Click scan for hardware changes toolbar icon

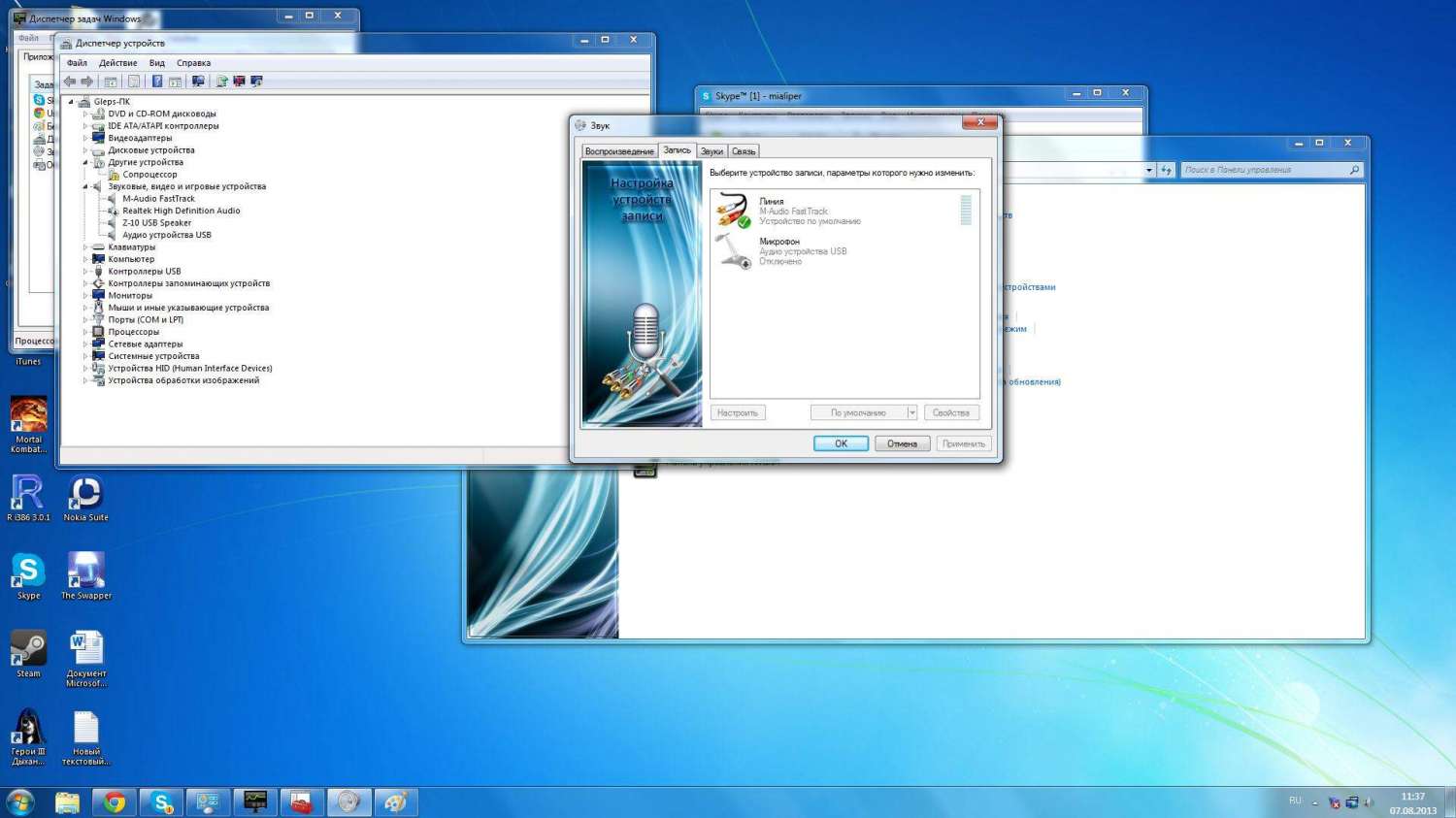(x=198, y=82)
